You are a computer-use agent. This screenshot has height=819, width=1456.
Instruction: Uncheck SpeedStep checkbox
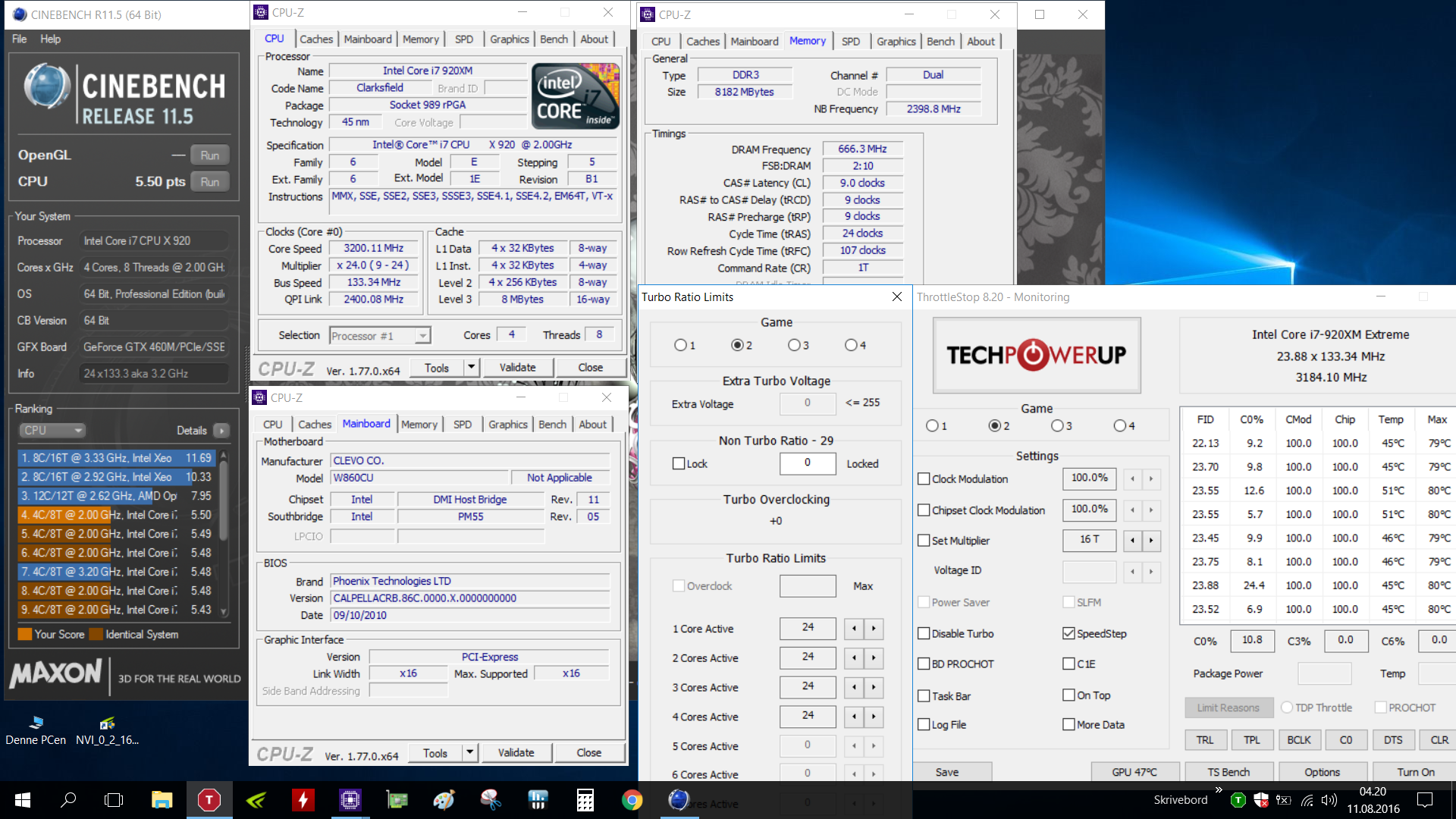tap(1068, 634)
